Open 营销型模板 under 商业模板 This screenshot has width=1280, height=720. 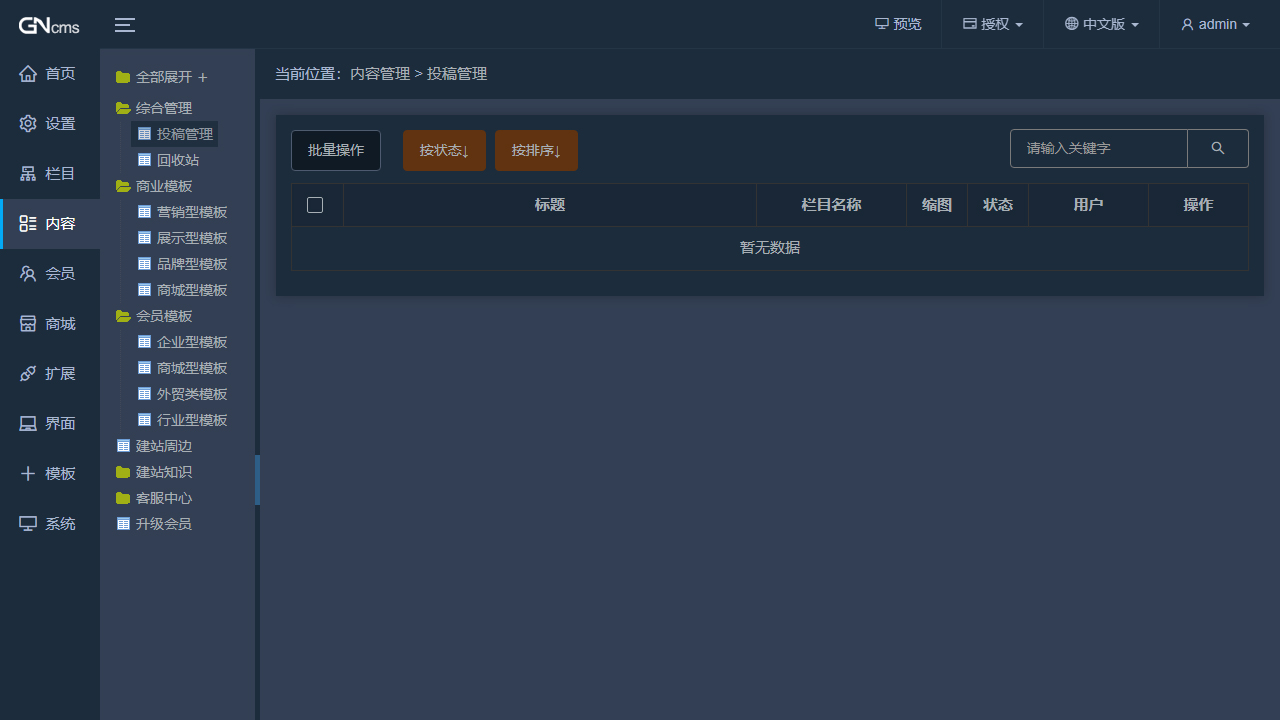click(193, 211)
